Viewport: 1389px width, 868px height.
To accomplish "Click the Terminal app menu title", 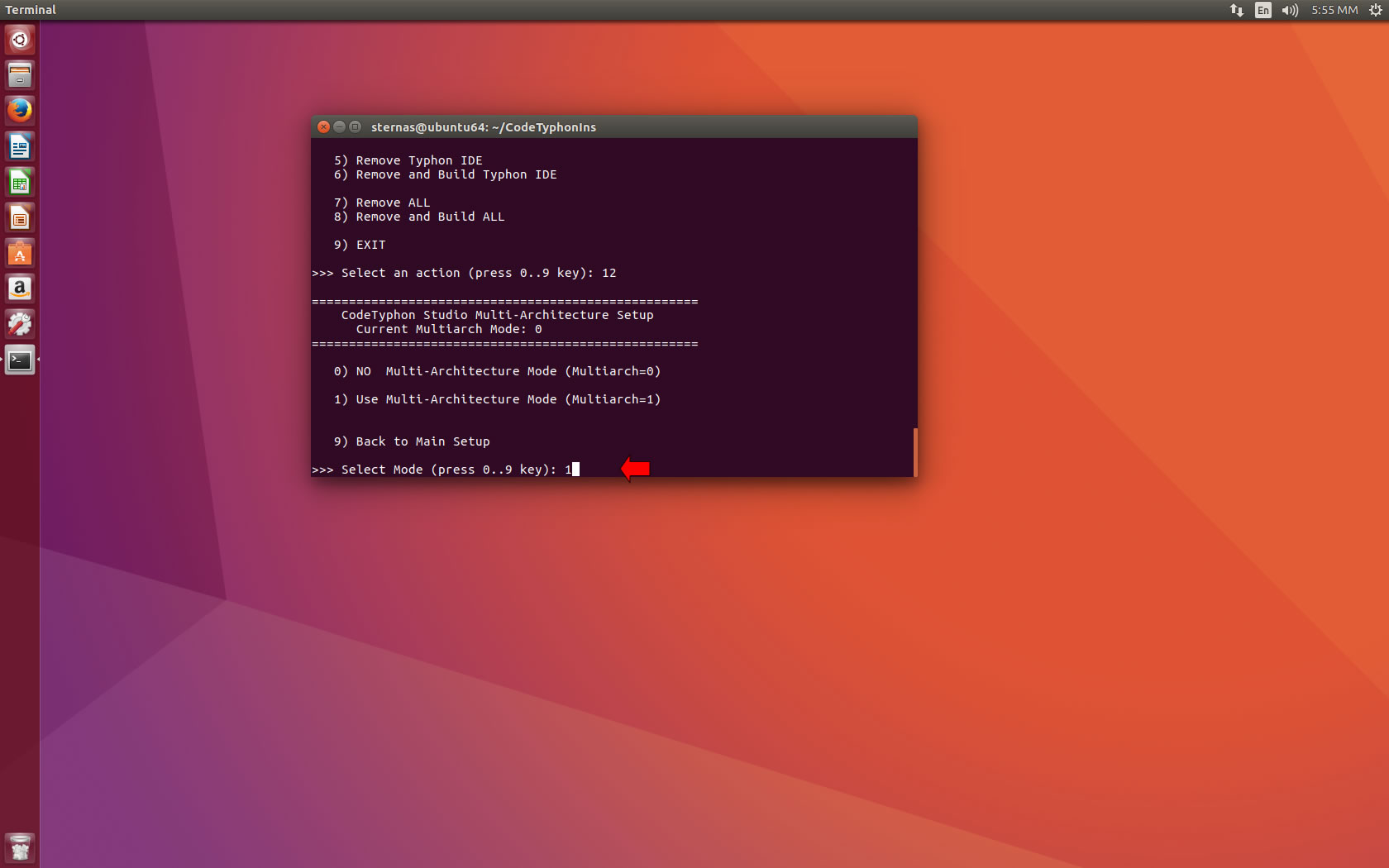I will coord(31,10).
